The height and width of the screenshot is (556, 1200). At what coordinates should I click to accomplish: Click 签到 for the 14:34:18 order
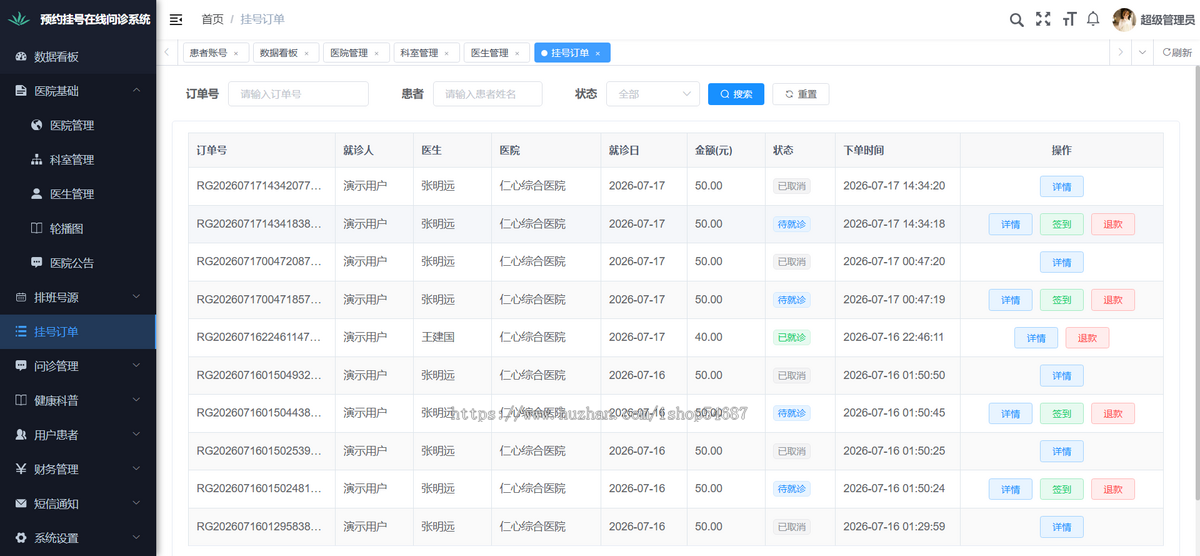point(1062,224)
